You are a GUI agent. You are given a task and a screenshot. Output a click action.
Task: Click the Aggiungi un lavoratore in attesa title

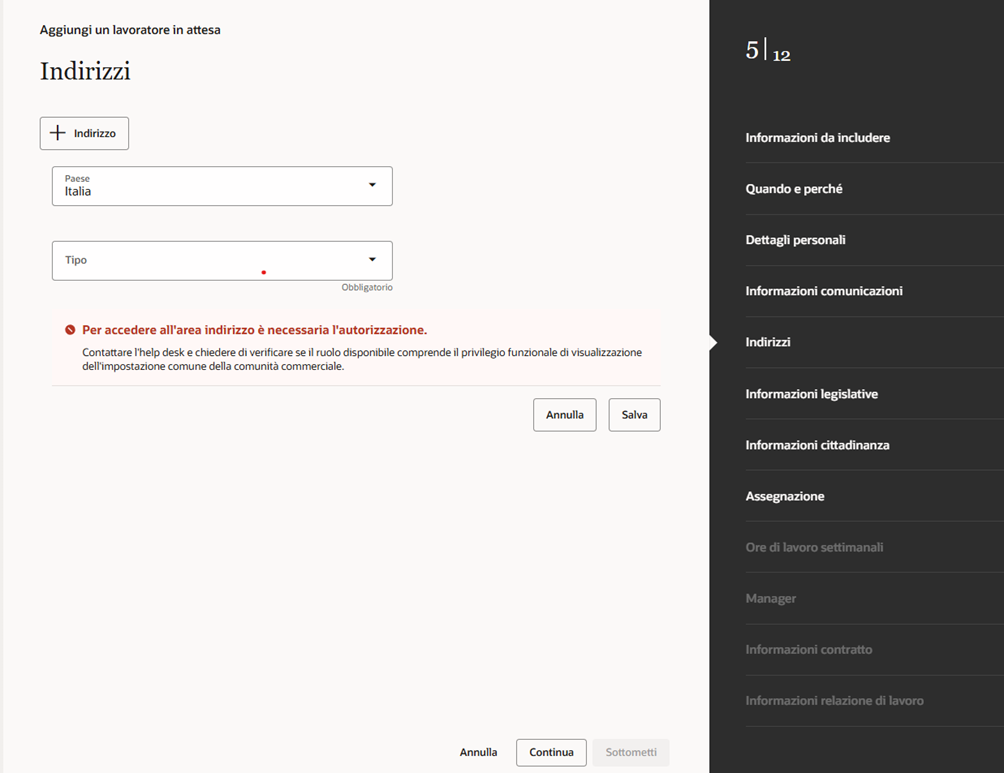coord(130,29)
